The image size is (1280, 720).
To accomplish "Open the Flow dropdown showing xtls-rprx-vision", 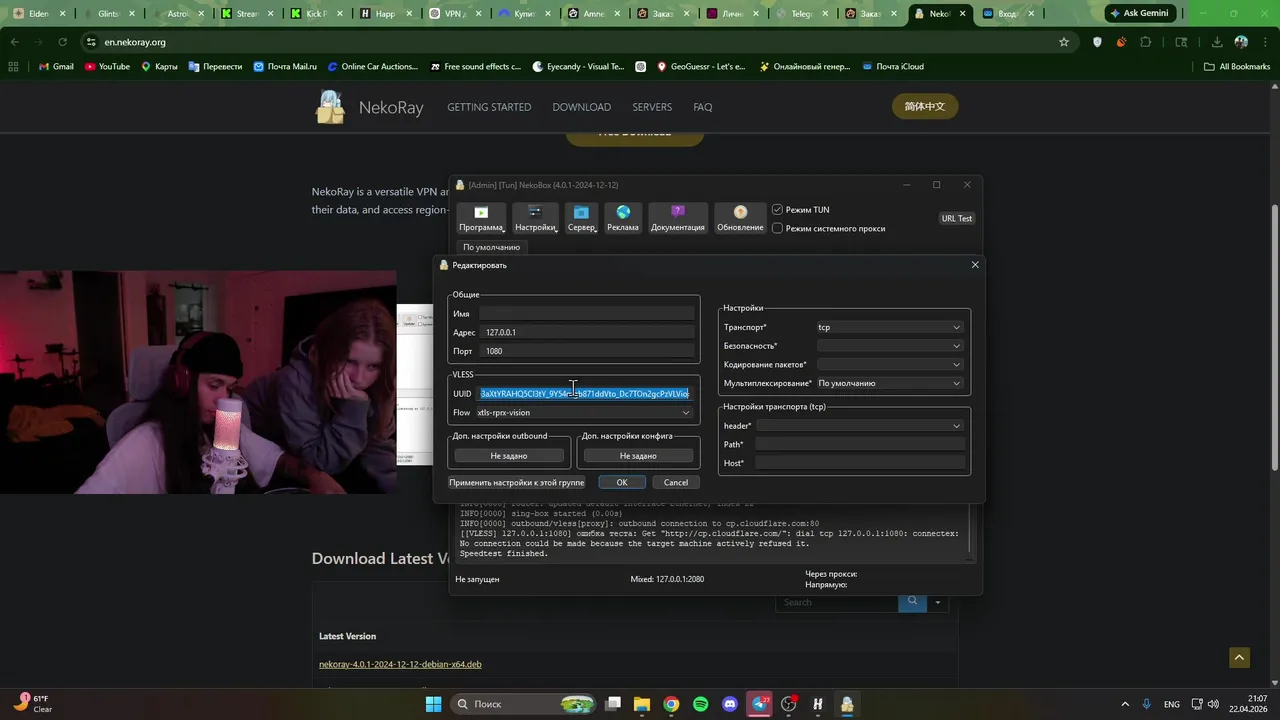I will tap(584, 412).
